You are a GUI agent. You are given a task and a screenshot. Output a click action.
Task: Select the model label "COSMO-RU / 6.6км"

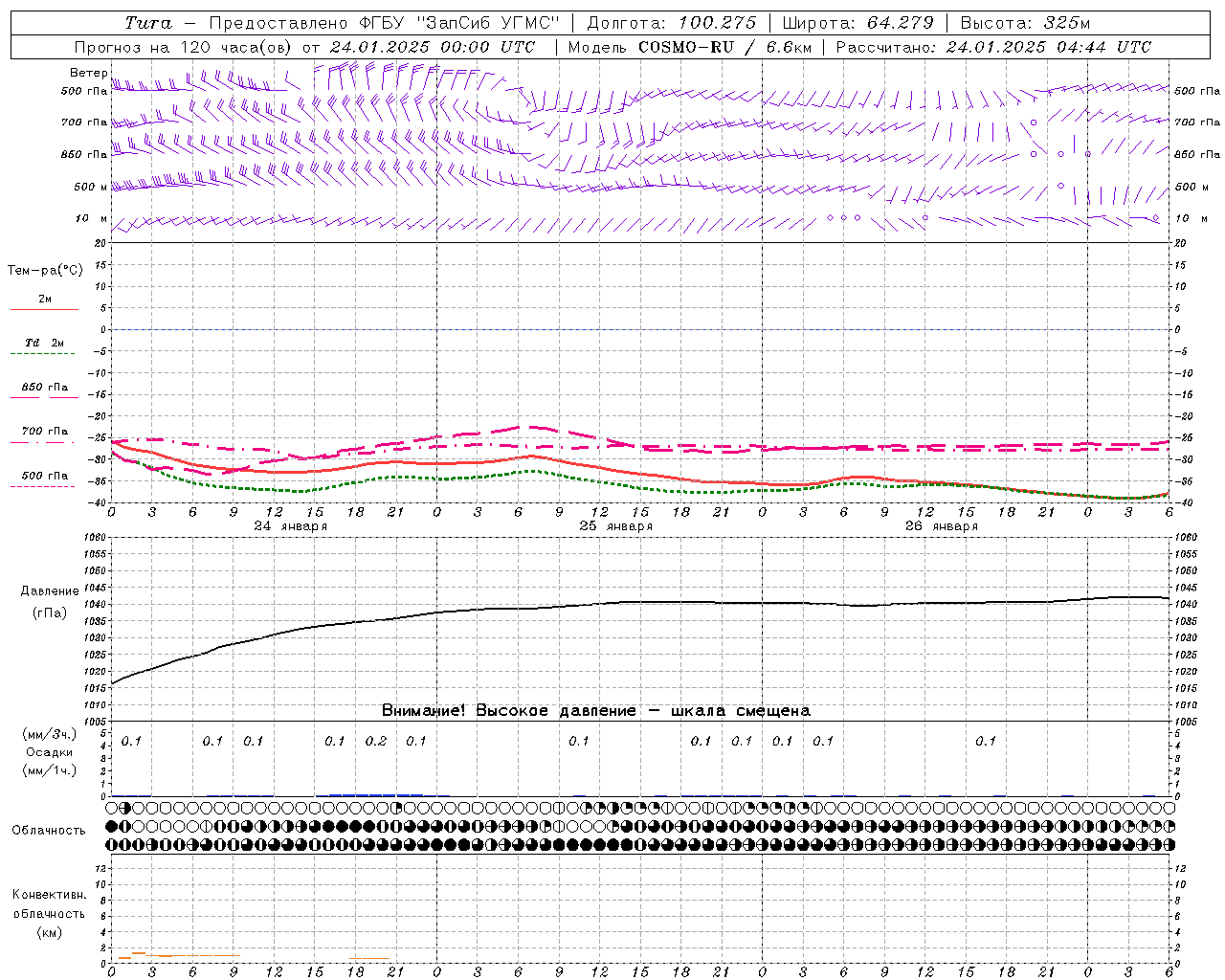tap(724, 47)
